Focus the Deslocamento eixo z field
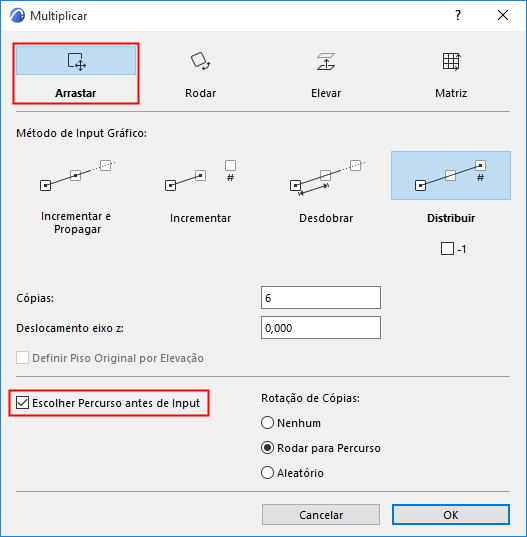The width and height of the screenshot is (527, 537). tap(321, 328)
